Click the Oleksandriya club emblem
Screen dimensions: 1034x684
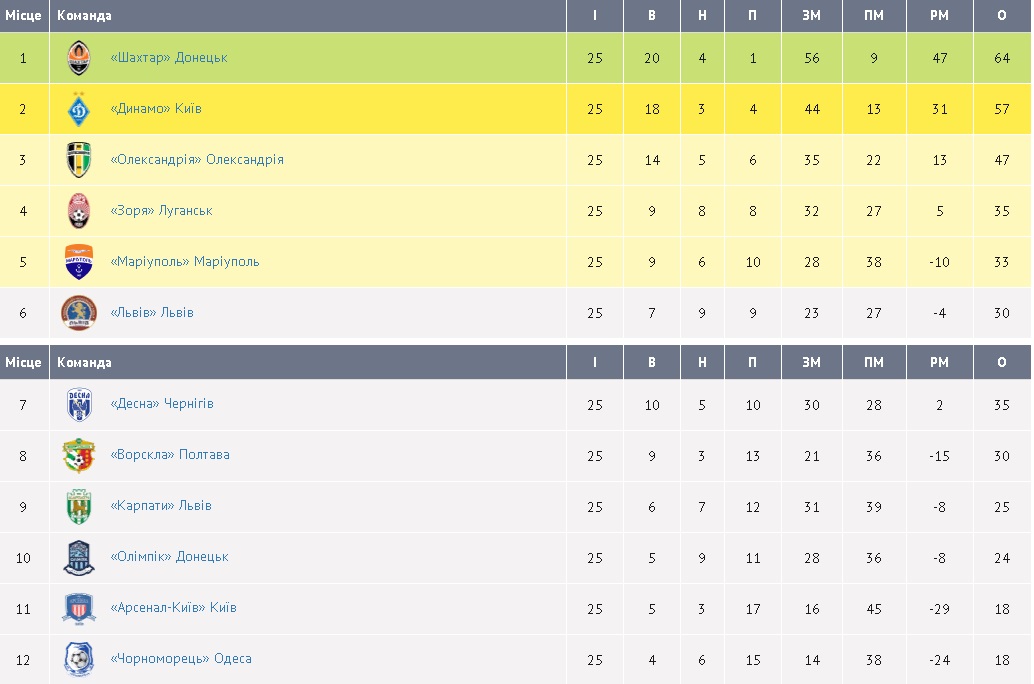coord(79,160)
